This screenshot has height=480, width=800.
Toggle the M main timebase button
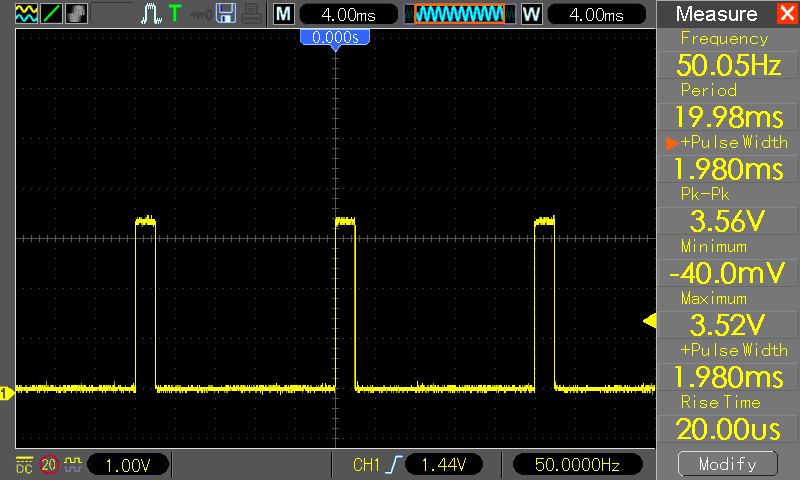click(x=284, y=14)
